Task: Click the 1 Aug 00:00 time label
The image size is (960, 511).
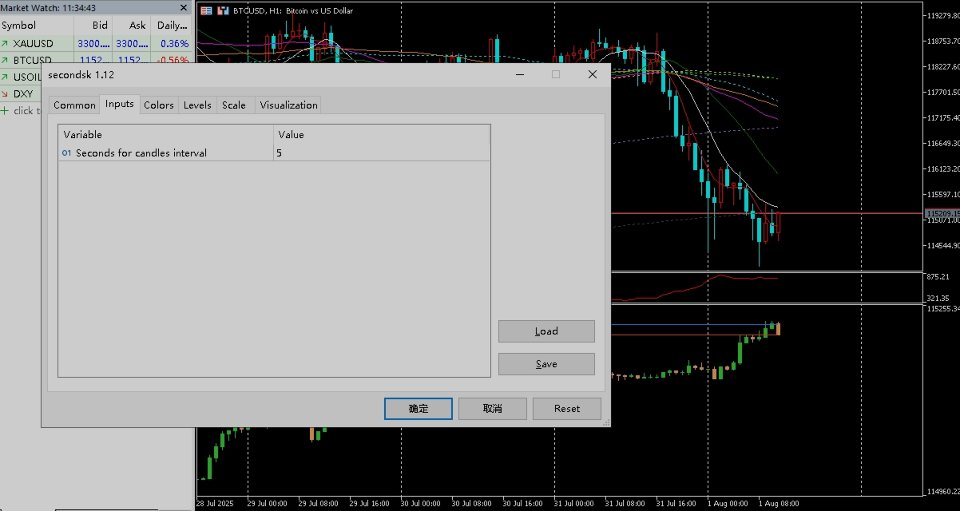Action: coord(728,504)
